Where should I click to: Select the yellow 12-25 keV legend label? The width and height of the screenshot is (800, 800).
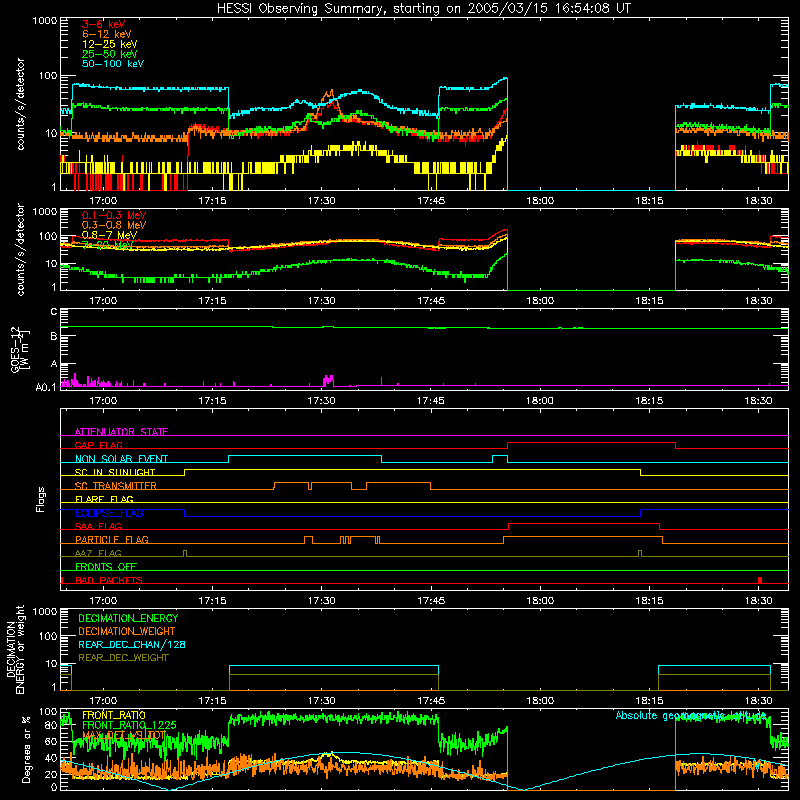(110, 44)
